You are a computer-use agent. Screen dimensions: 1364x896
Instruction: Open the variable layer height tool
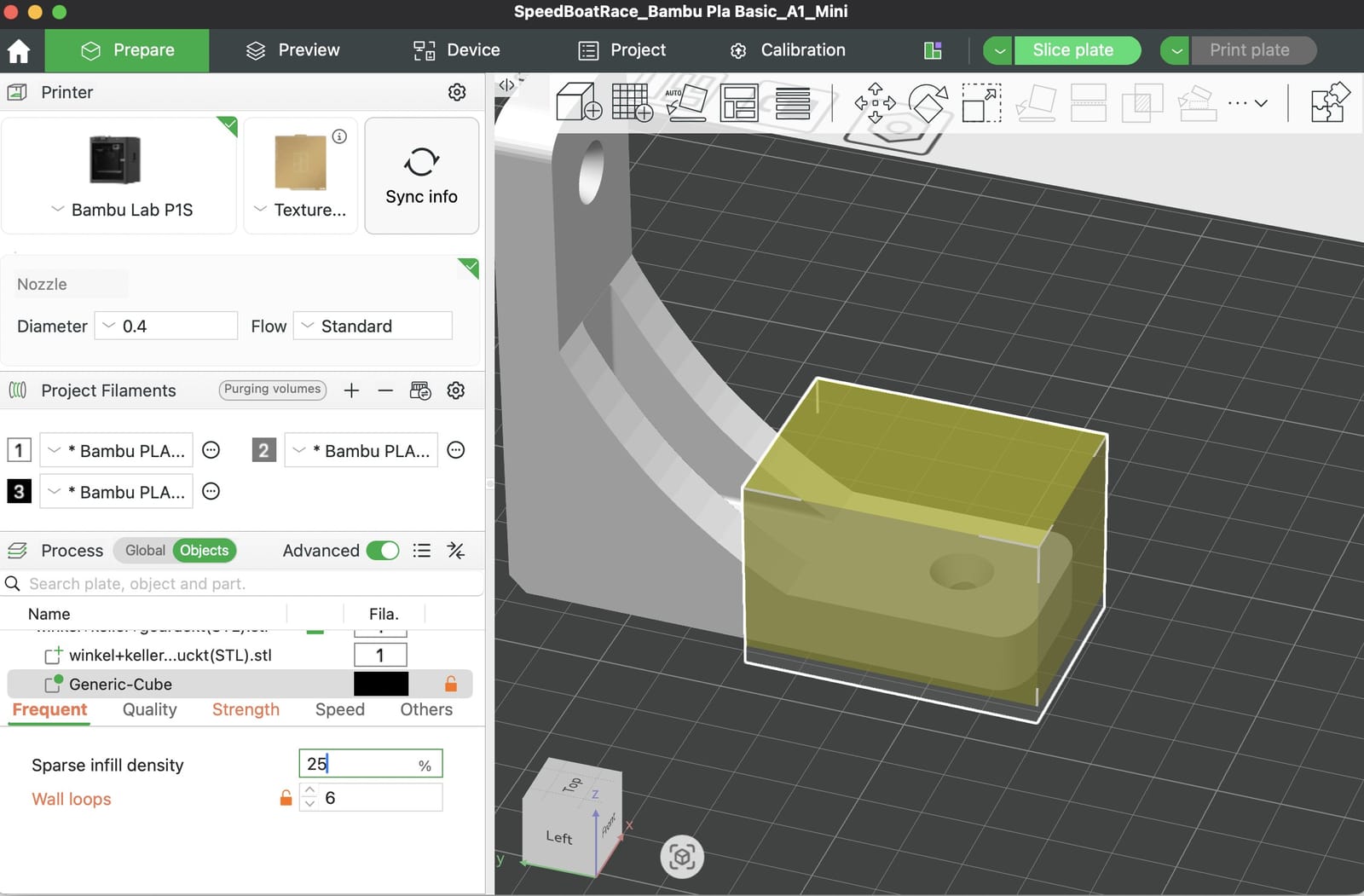[793, 103]
